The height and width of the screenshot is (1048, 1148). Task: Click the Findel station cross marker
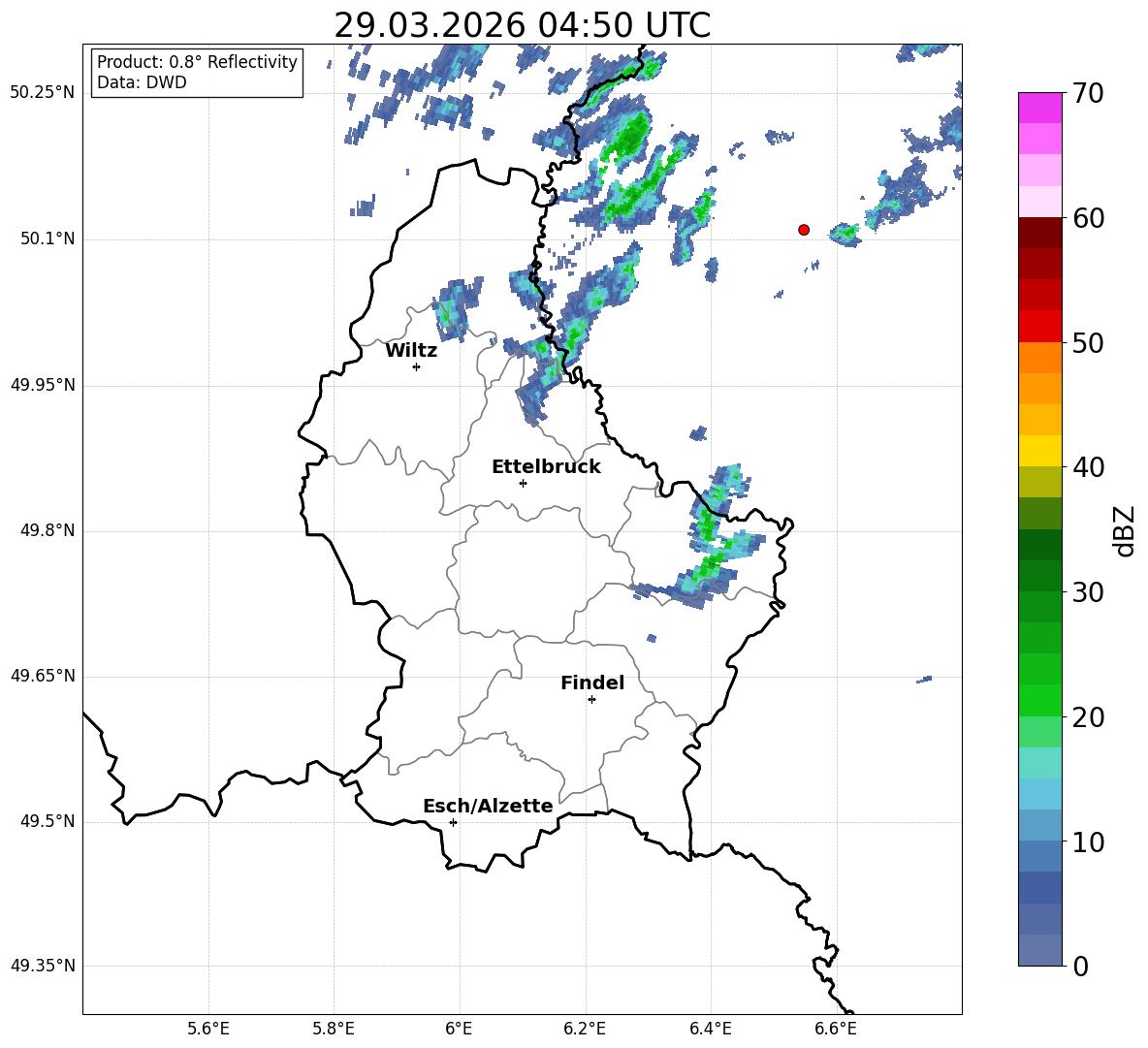tap(591, 700)
